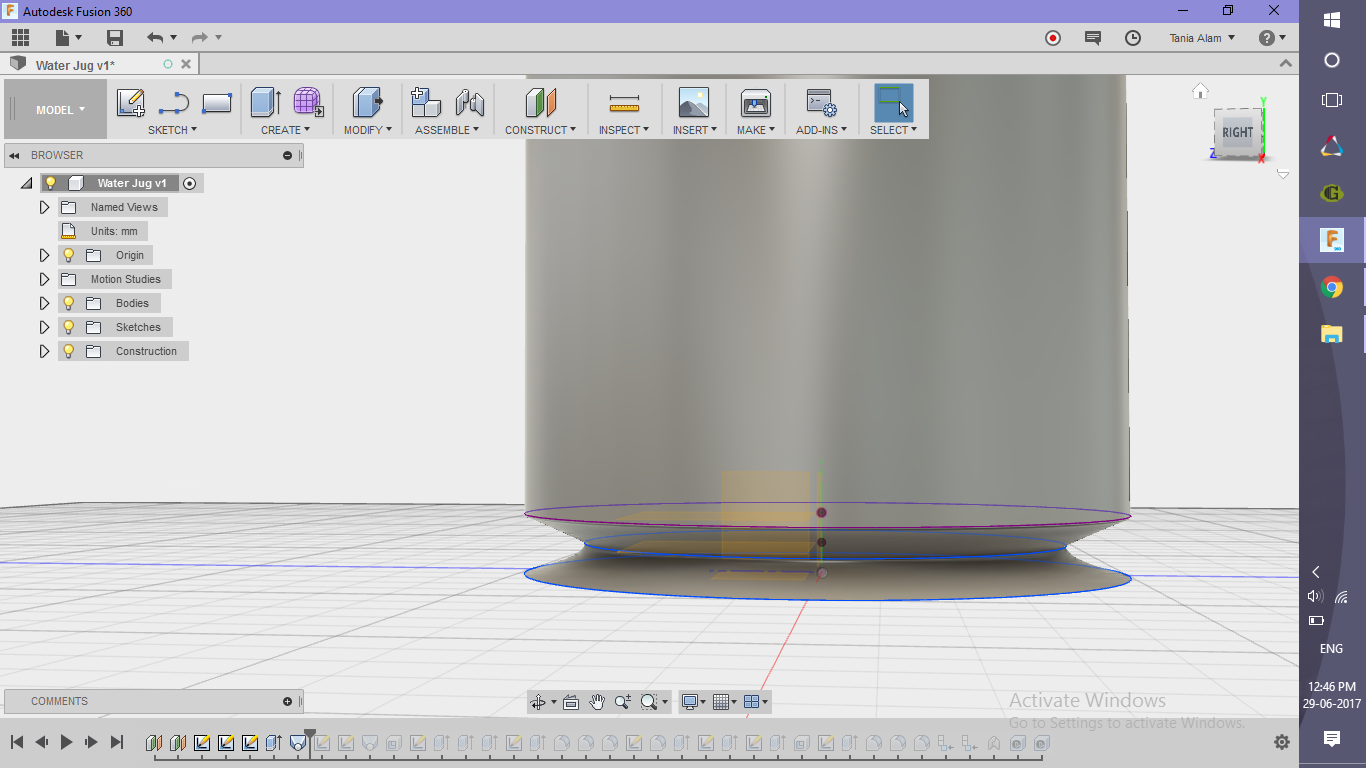Click the Look At tool
This screenshot has width=1366, height=768.
click(571, 702)
